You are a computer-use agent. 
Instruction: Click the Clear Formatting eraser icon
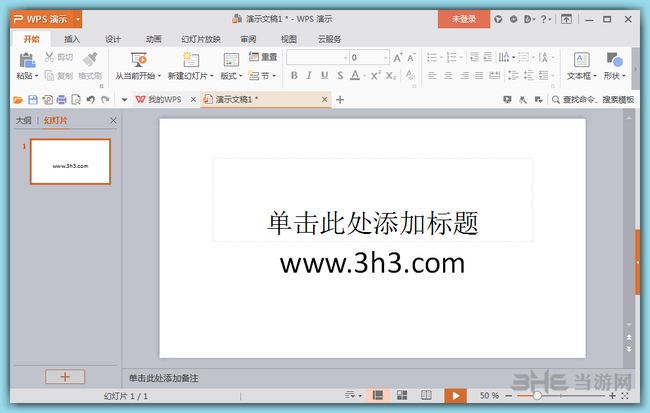(x=410, y=75)
